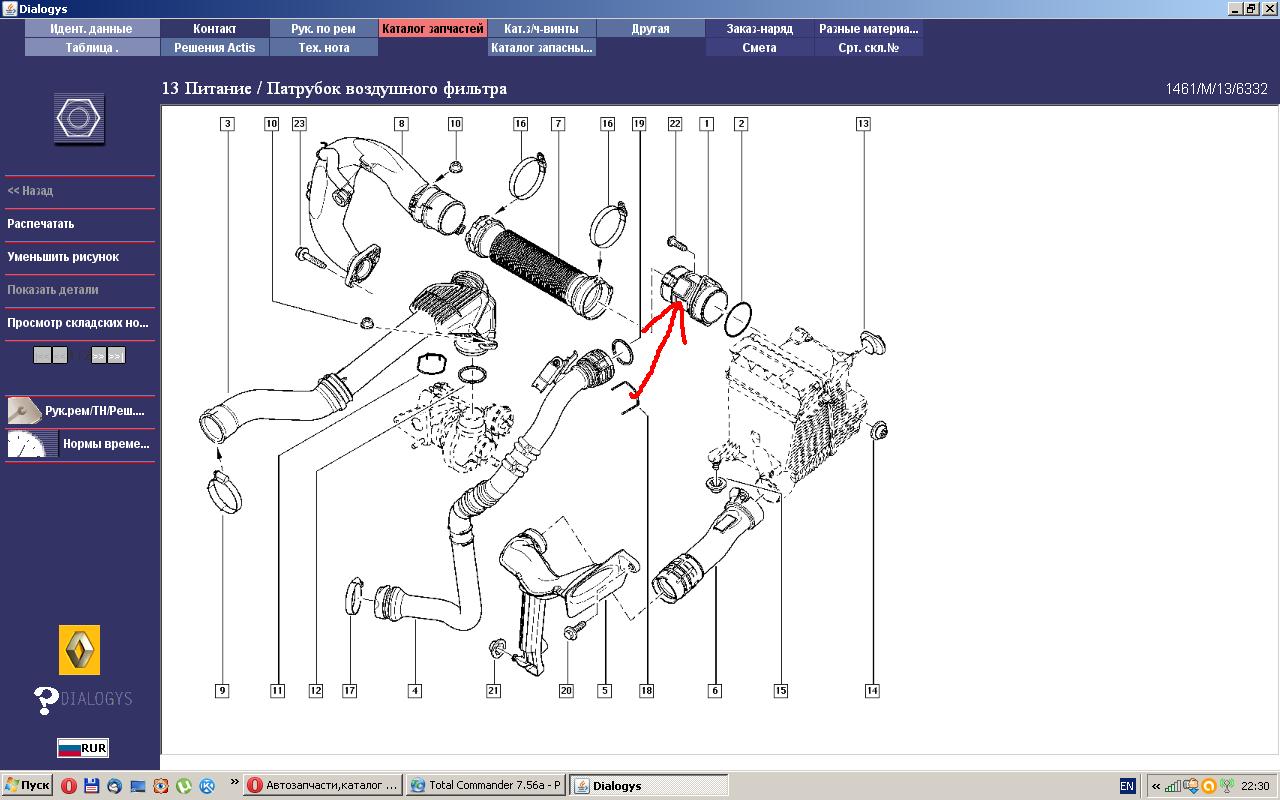Switch to Автозапчасти,каталог Opera taskbar window
This screenshot has height=800, width=1280.
pos(323,786)
